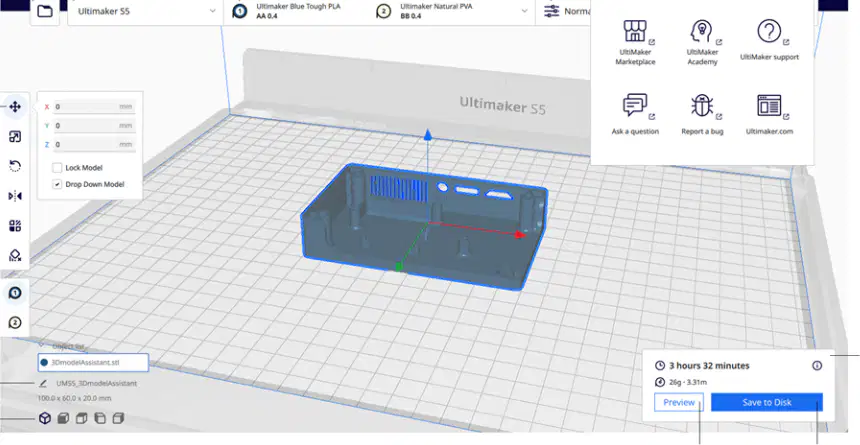Click the 26g - 3.31m material usage
This screenshot has width=860, height=445.
[688, 382]
